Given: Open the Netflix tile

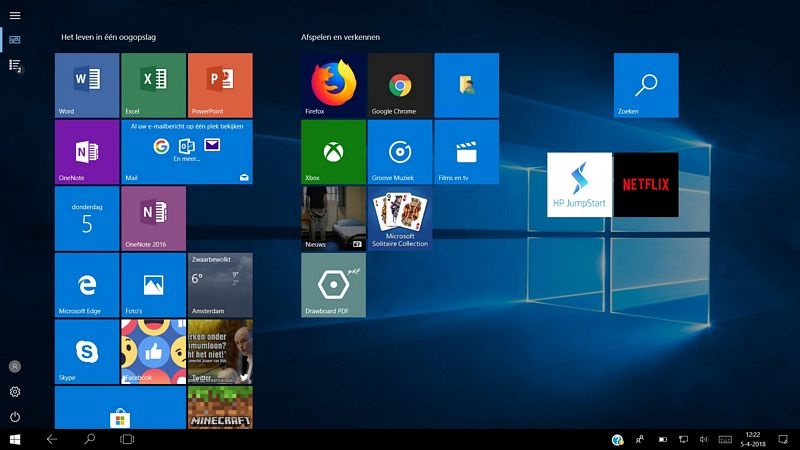Looking at the screenshot, I should 646,185.
